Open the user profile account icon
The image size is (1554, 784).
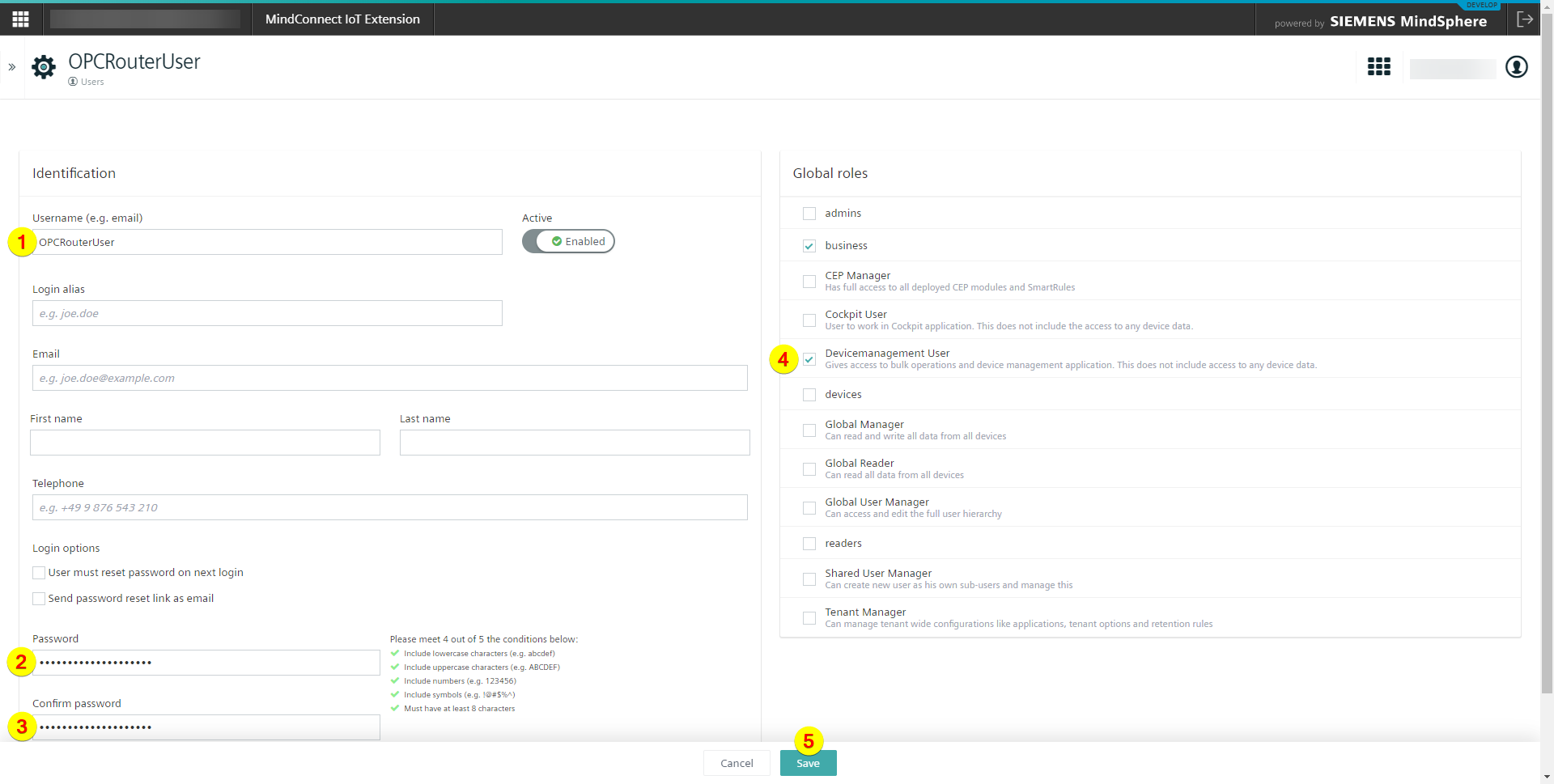[x=1516, y=67]
